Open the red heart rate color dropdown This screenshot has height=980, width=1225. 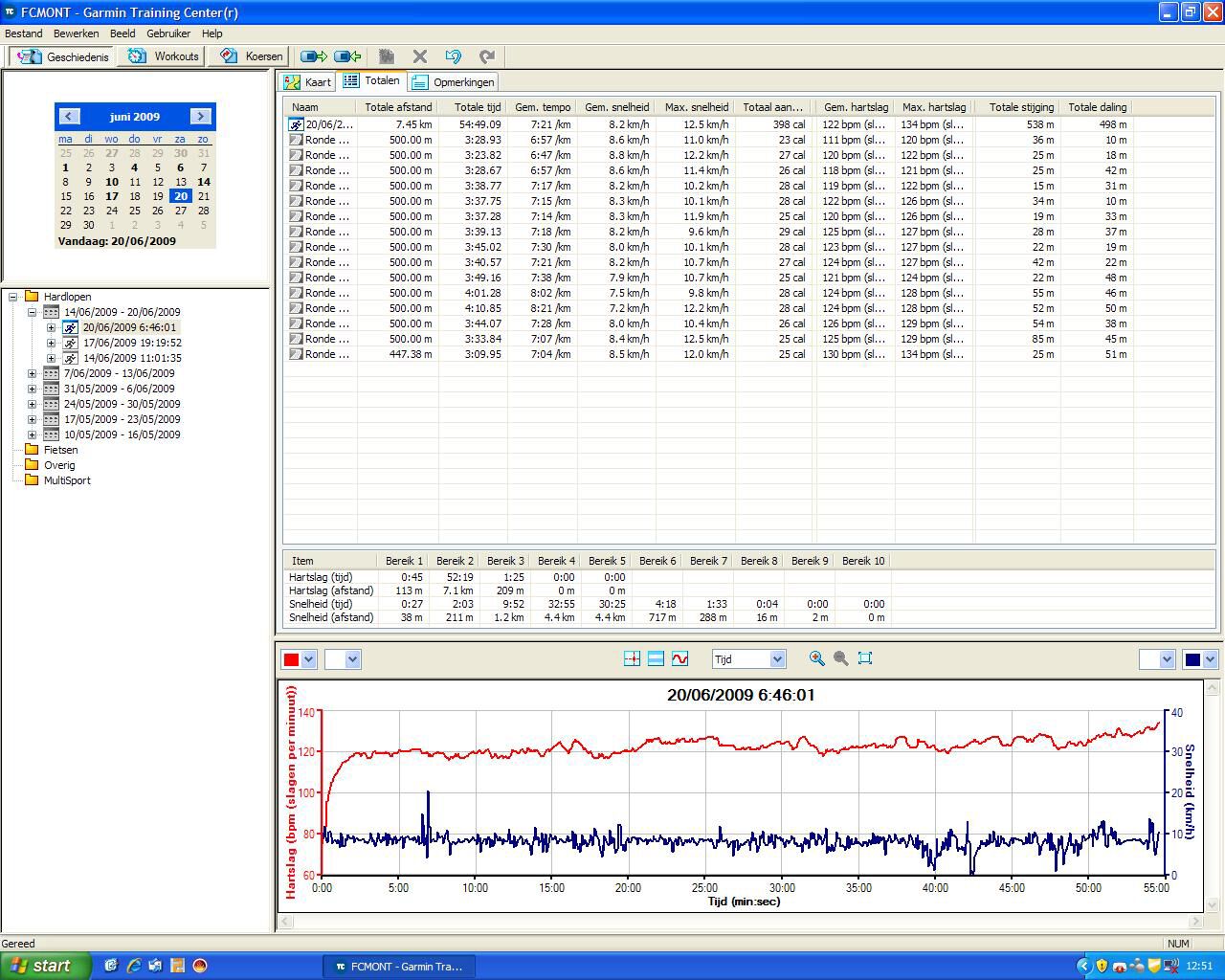(x=308, y=658)
